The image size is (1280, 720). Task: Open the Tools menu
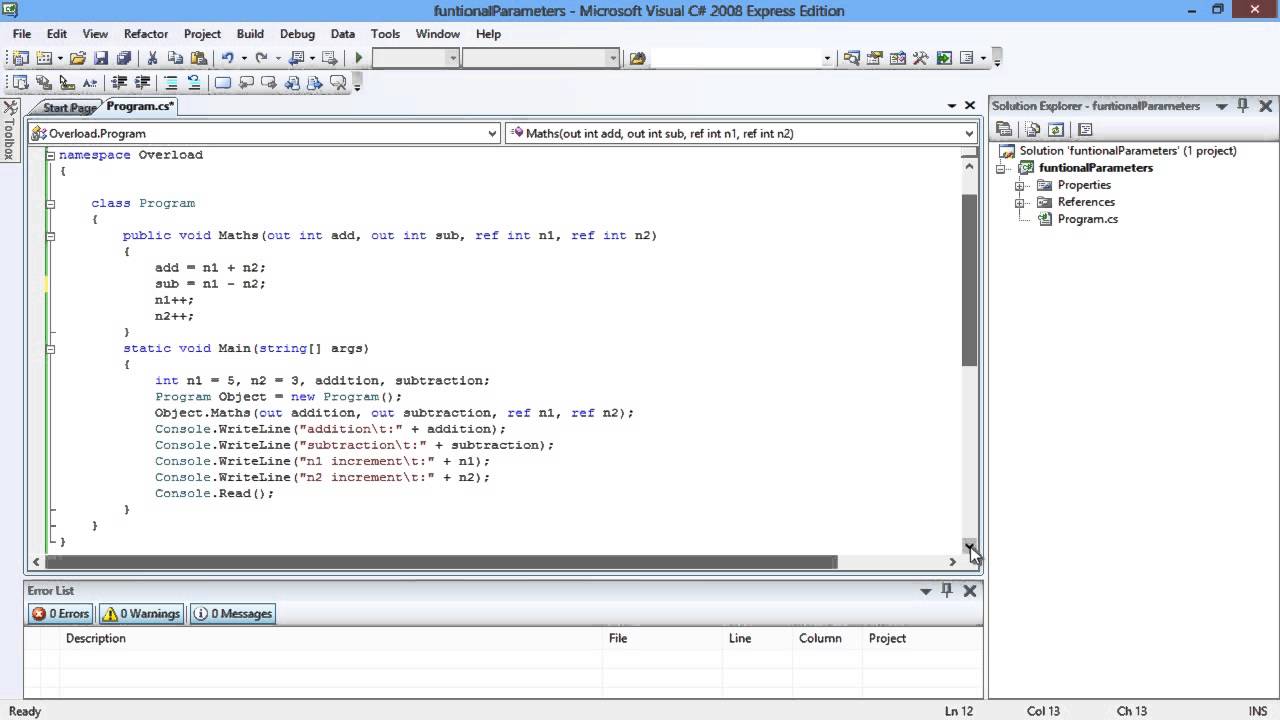385,34
